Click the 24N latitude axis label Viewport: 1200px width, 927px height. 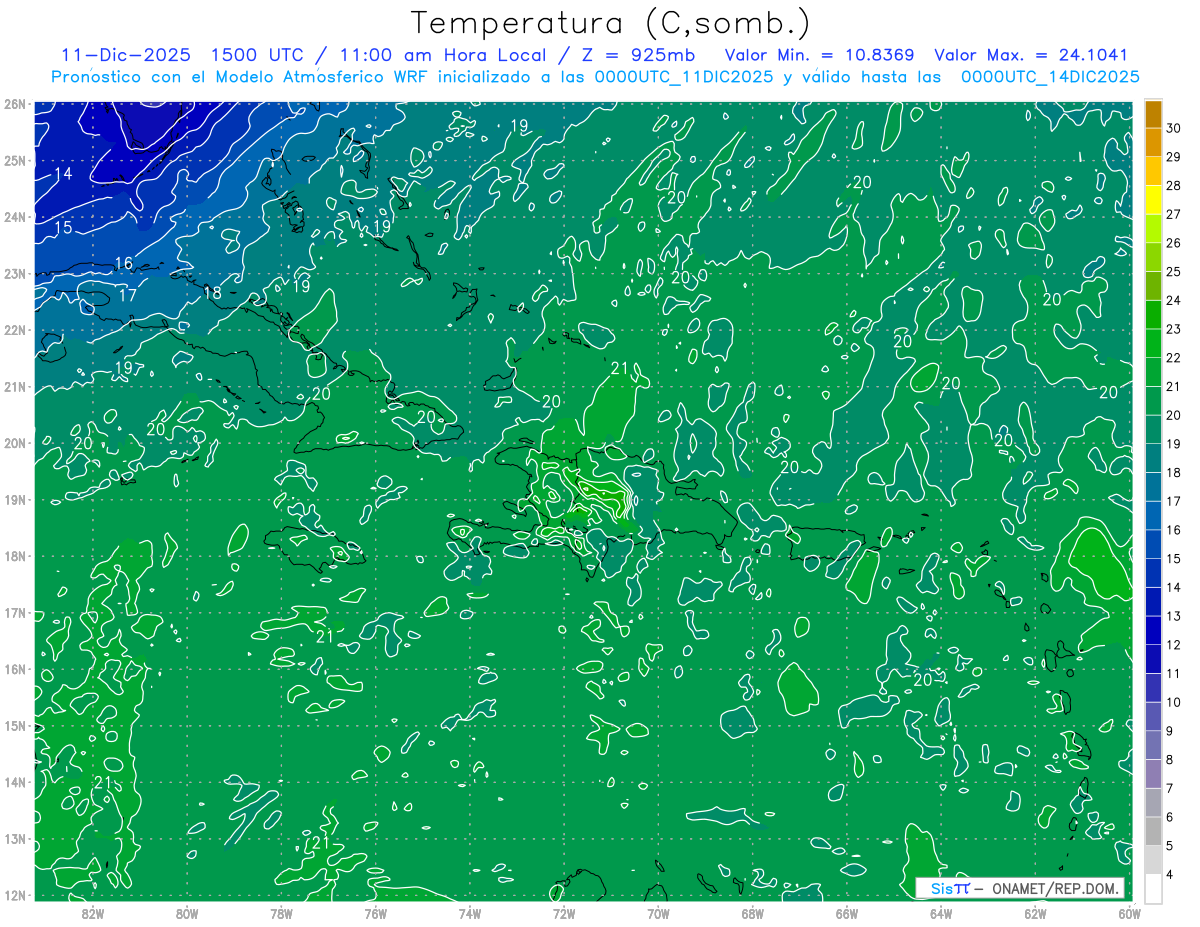pyautogui.click(x=14, y=217)
